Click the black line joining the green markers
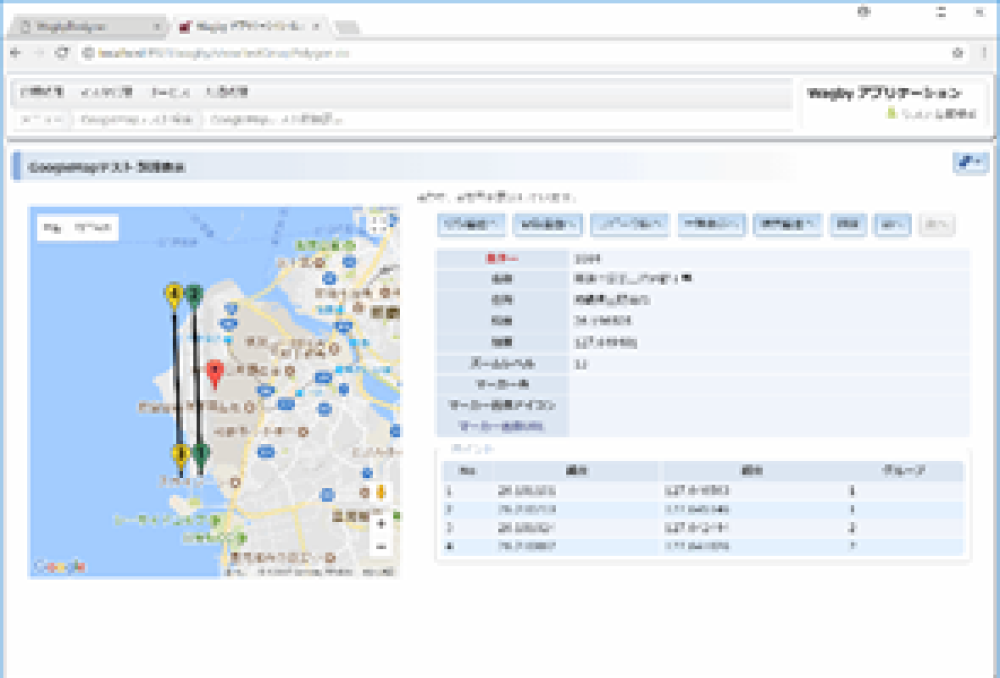The width and height of the screenshot is (1000, 678). tap(197, 376)
